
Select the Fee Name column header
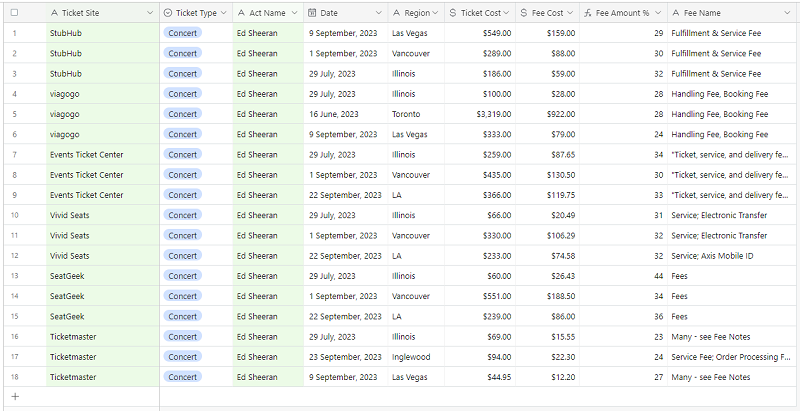pos(733,13)
